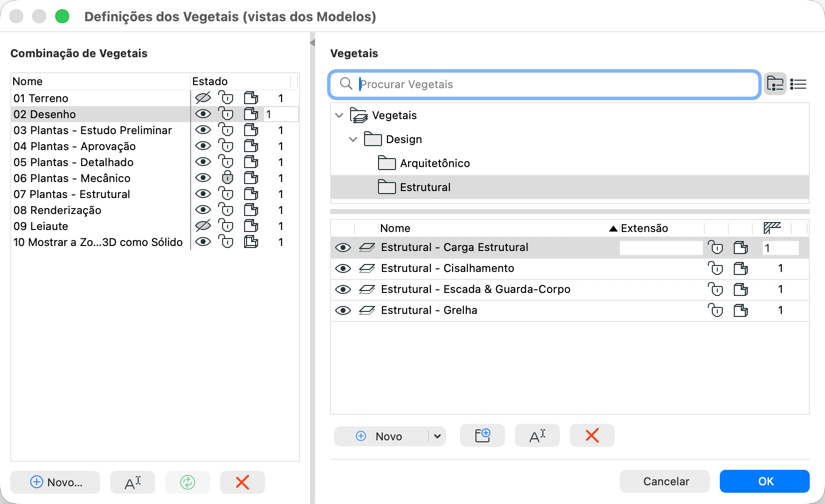Select Estrutural - Escada & Guarda-Corpo layer name
Image resolution: width=825 pixels, height=504 pixels.
(x=476, y=289)
